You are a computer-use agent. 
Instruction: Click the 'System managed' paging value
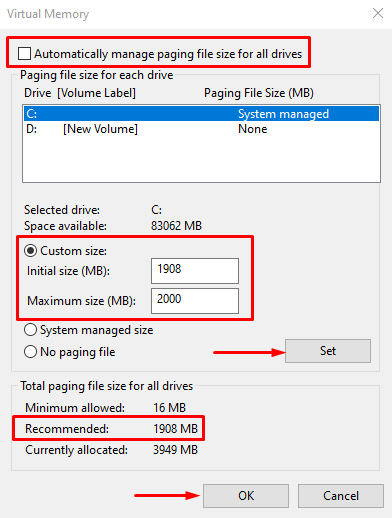click(283, 114)
